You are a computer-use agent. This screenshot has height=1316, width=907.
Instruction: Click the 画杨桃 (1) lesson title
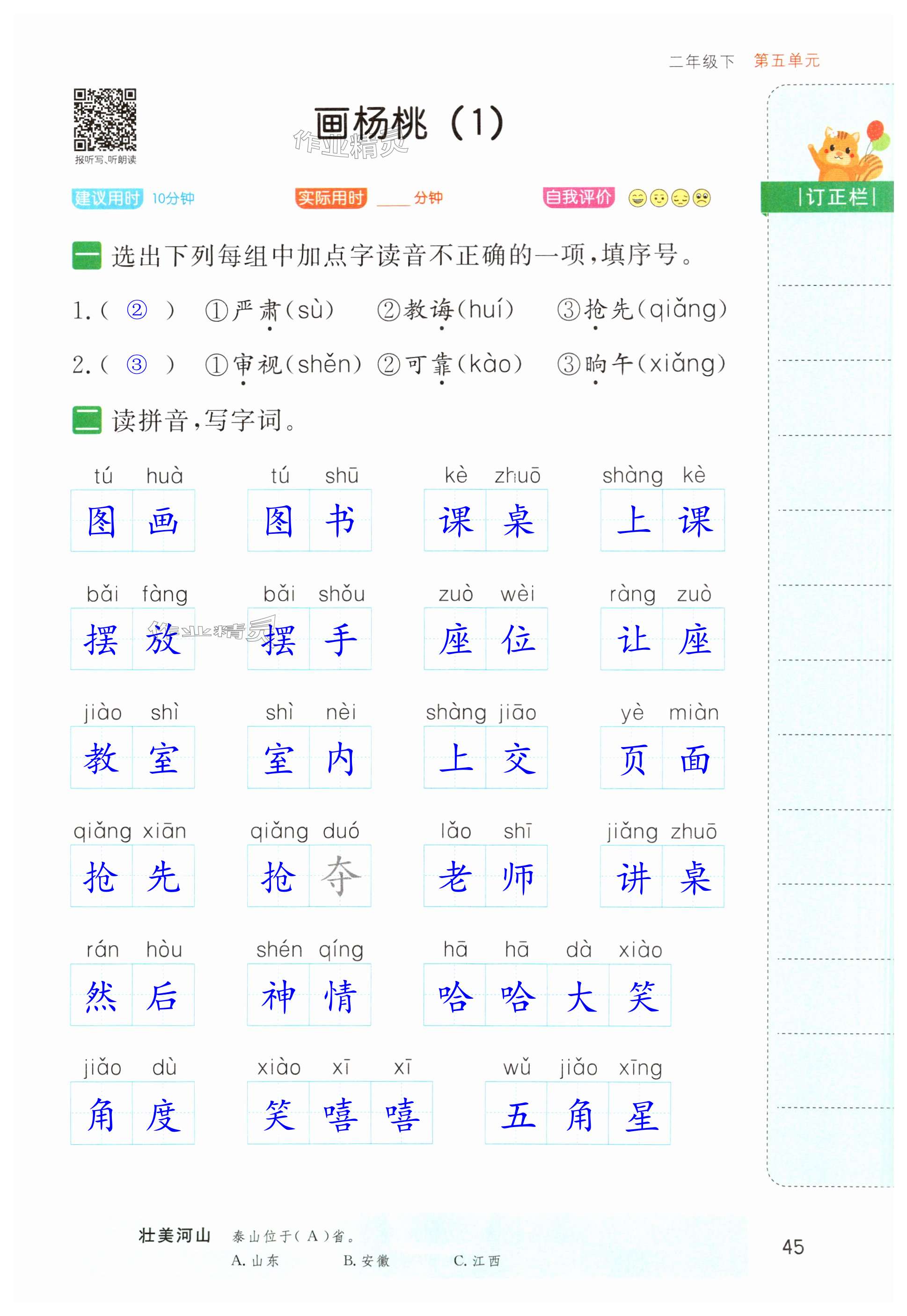(409, 123)
